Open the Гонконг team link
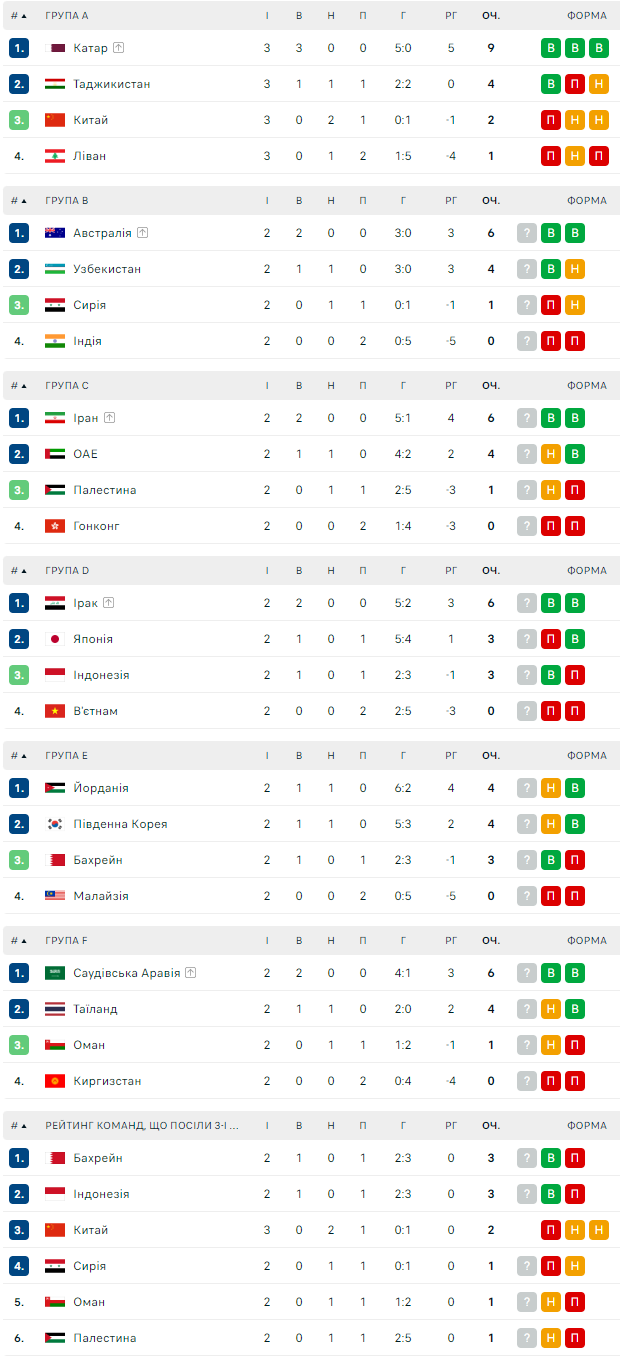The image size is (620, 1357). pyautogui.click(x=96, y=526)
